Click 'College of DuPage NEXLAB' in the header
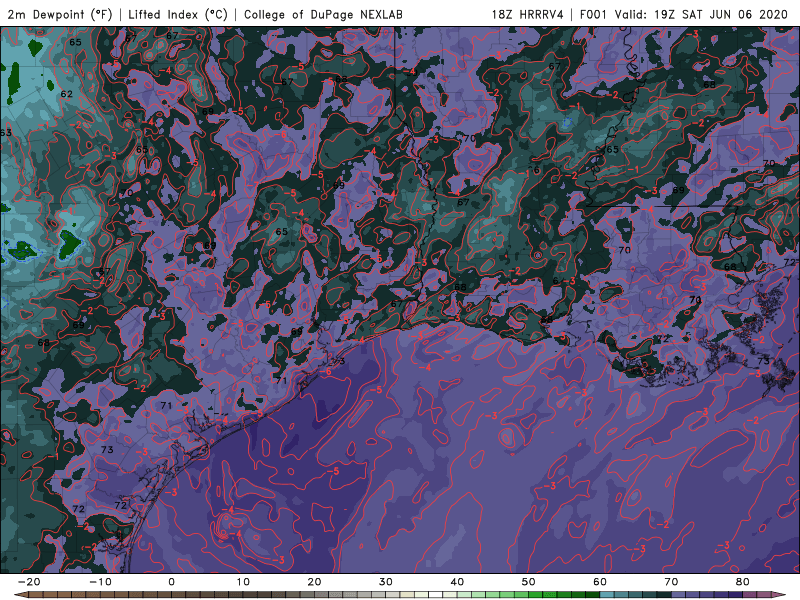The width and height of the screenshot is (800, 600). click(323, 14)
